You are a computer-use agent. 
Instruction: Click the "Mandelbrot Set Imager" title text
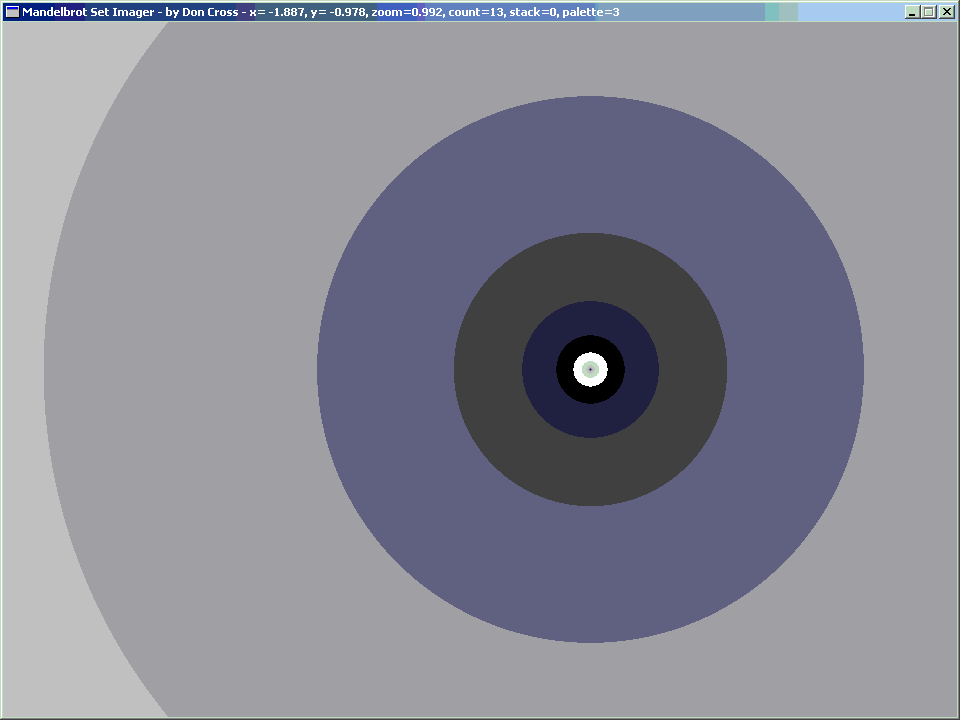[88, 12]
